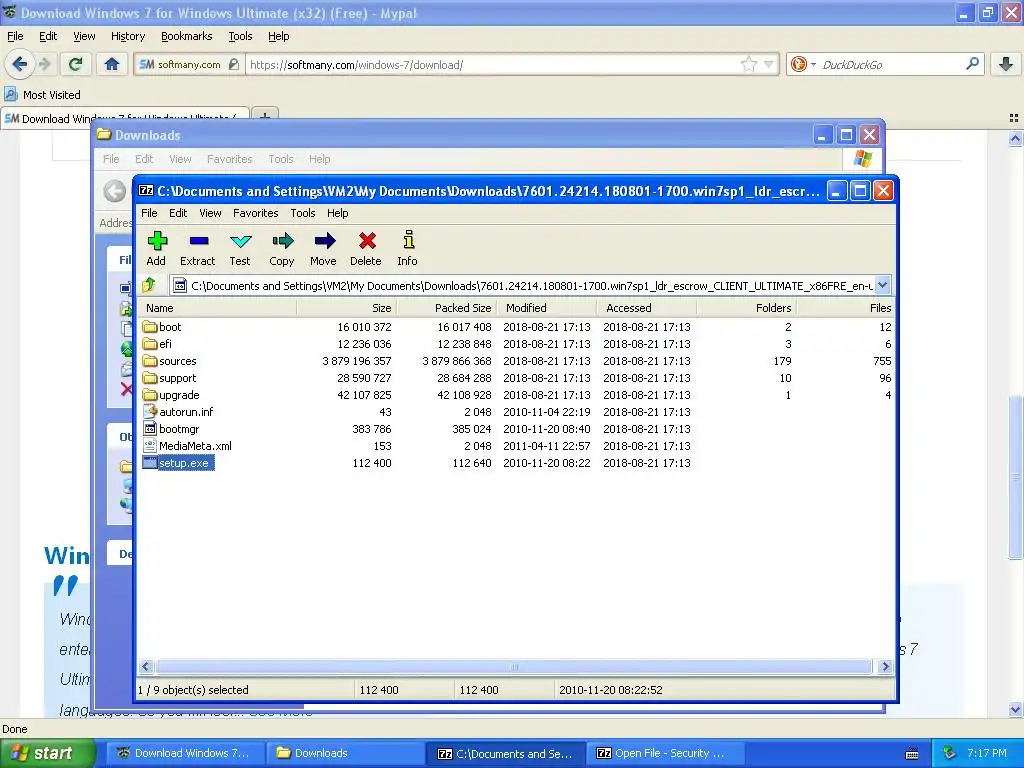
Task: Click the browser URL address field
Action: [493, 64]
